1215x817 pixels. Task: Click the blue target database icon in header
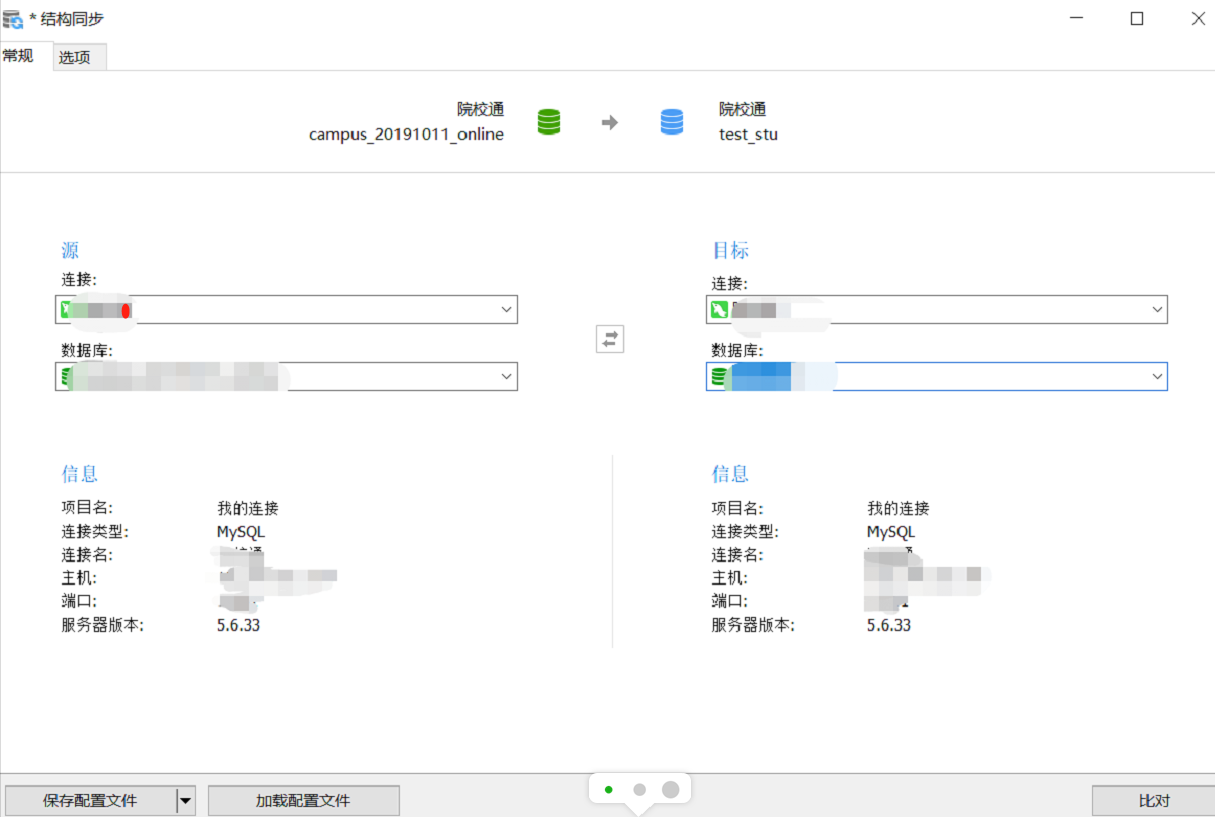[672, 122]
